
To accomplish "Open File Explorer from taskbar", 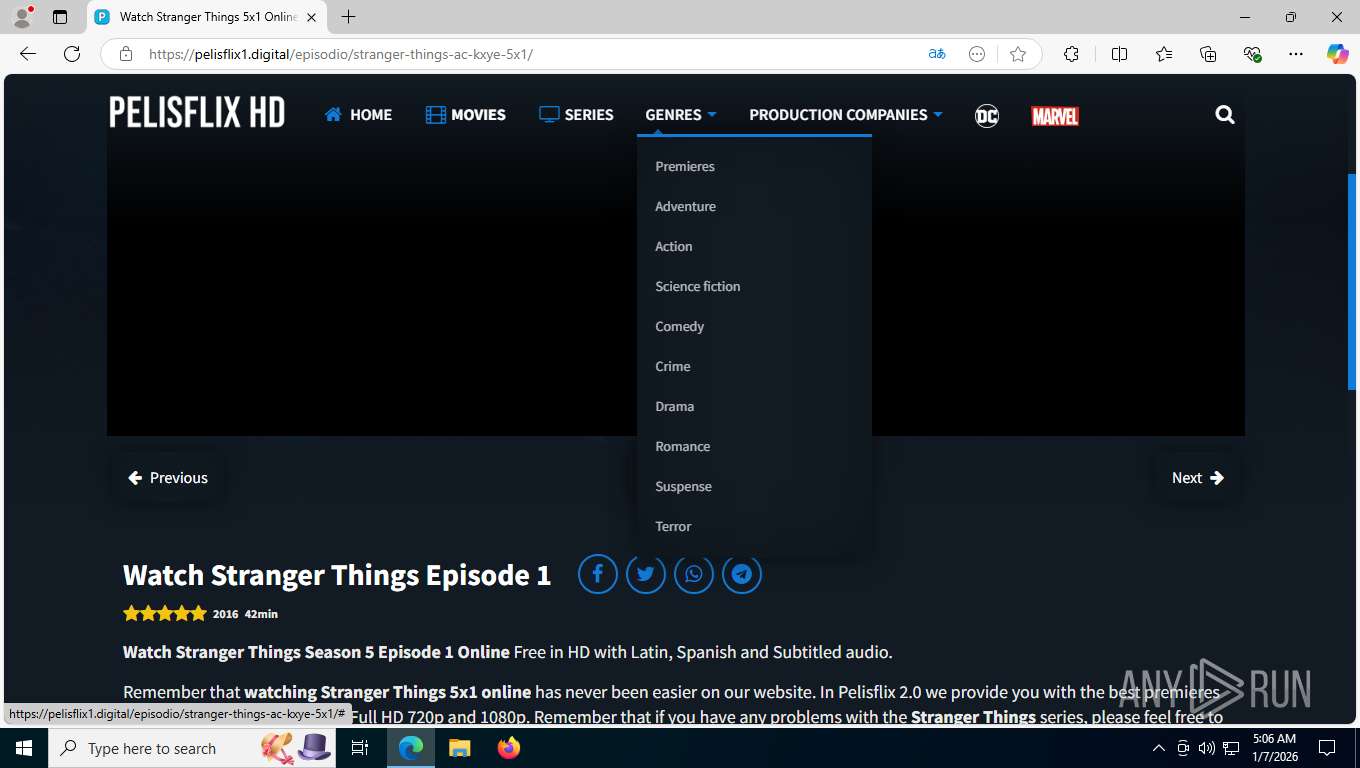I will click(x=459, y=748).
